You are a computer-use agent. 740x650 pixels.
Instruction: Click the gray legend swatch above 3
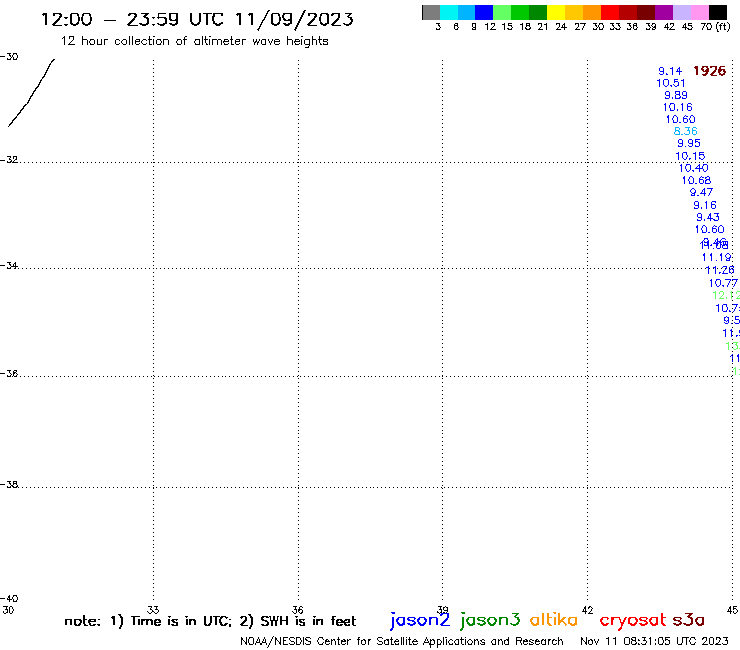click(431, 12)
